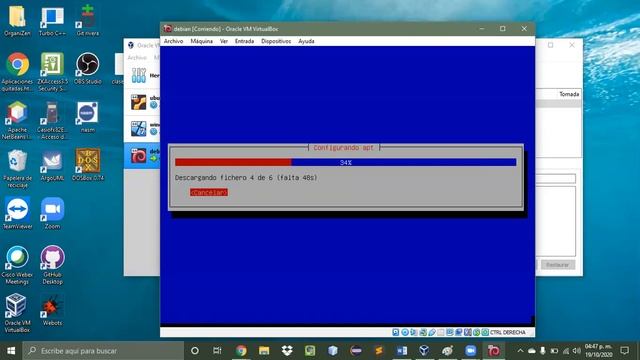This screenshot has width=640, height=360.
Task: Open network status in system tray
Action: 565,351
